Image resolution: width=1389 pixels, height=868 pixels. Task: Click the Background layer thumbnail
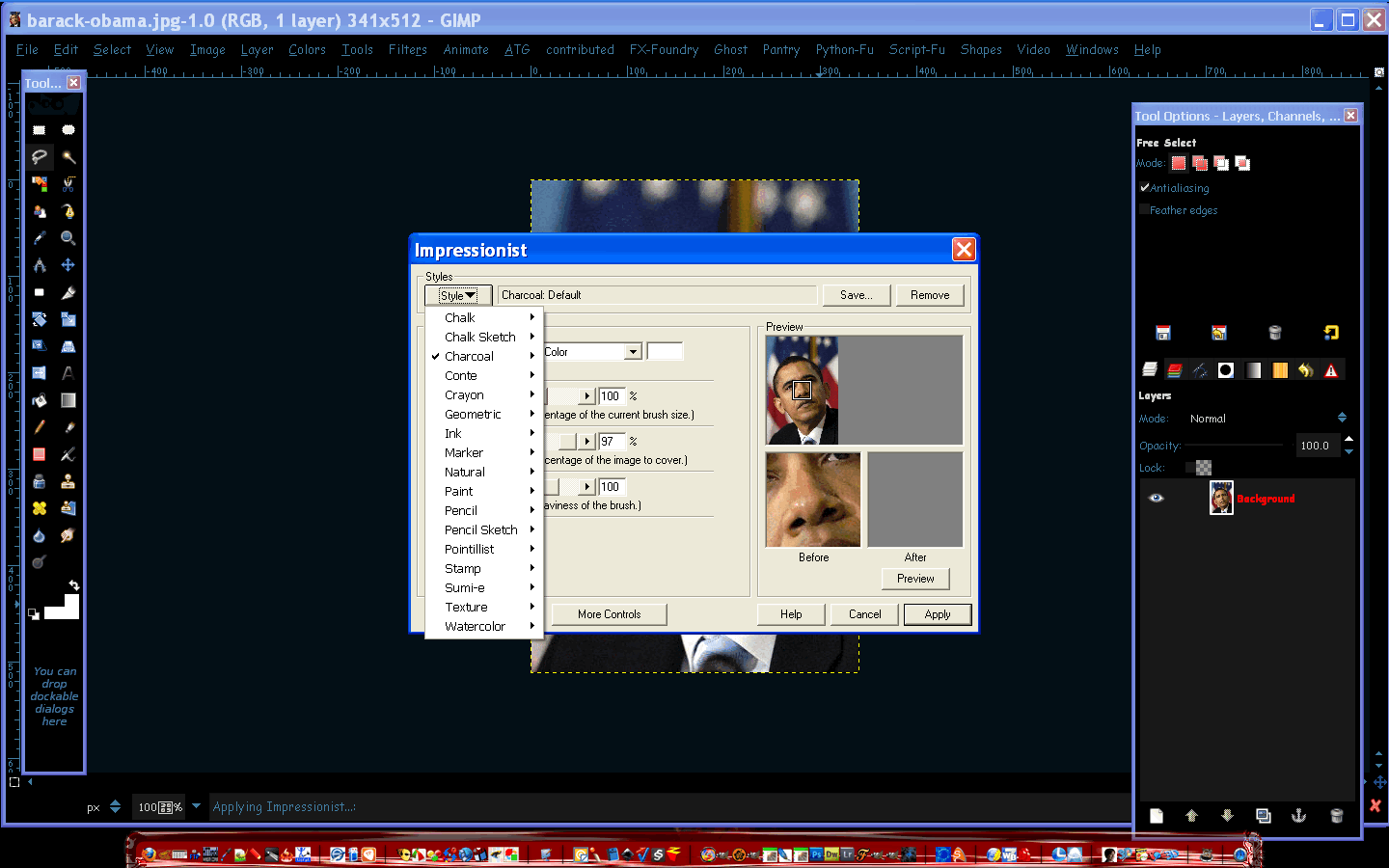[1221, 498]
